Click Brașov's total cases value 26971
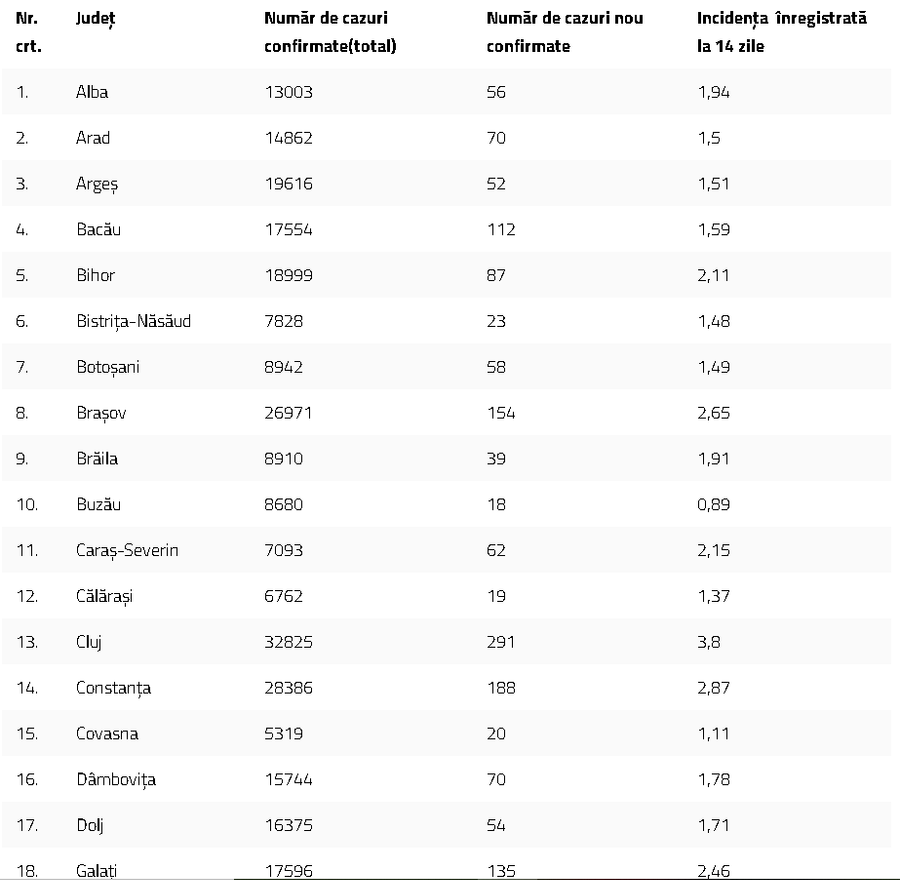The height and width of the screenshot is (880, 900). point(288,413)
